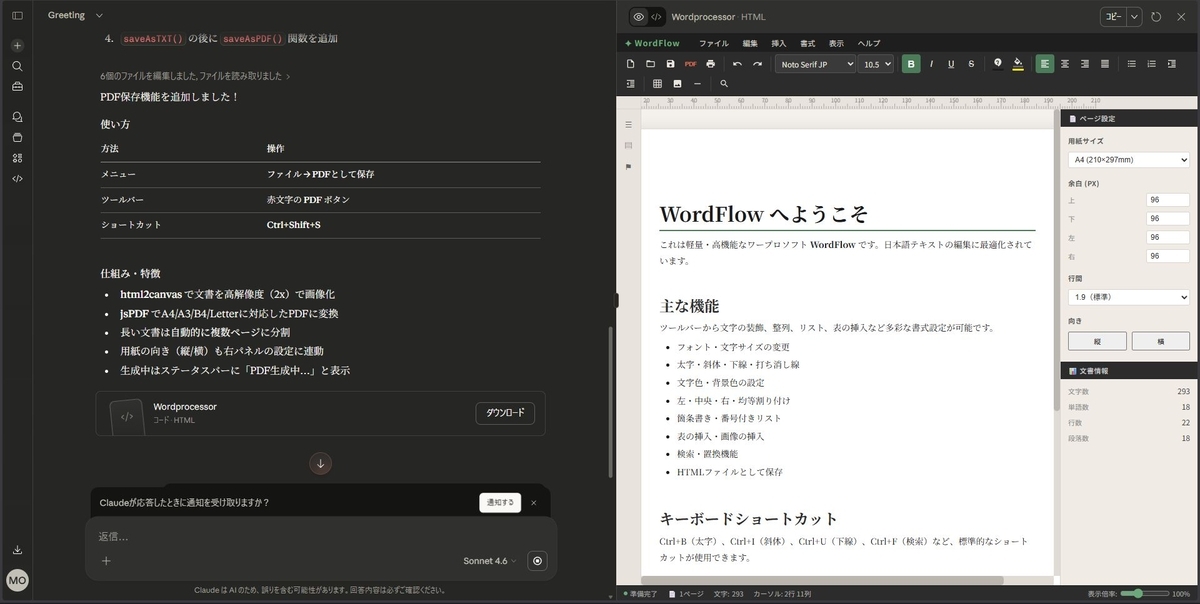Viewport: 1200px width, 604px height.
Task: Undo the last edit with the undo arrow
Action: click(x=737, y=64)
